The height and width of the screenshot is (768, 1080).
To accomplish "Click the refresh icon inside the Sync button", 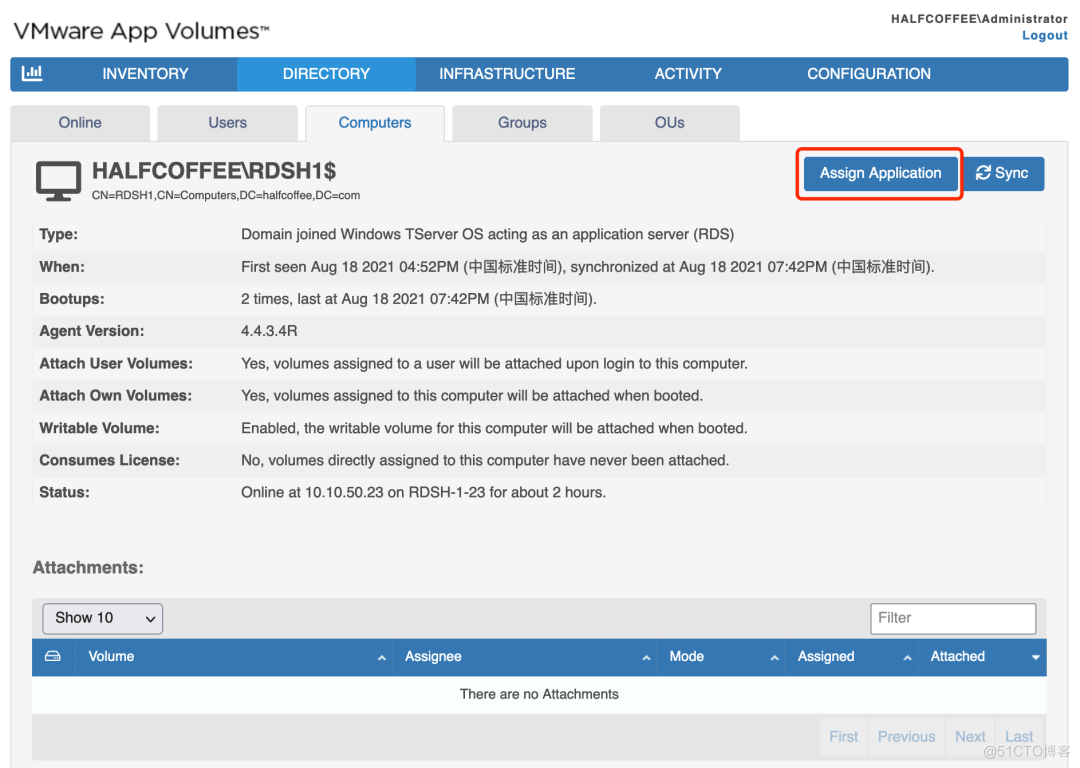I will 984,173.
